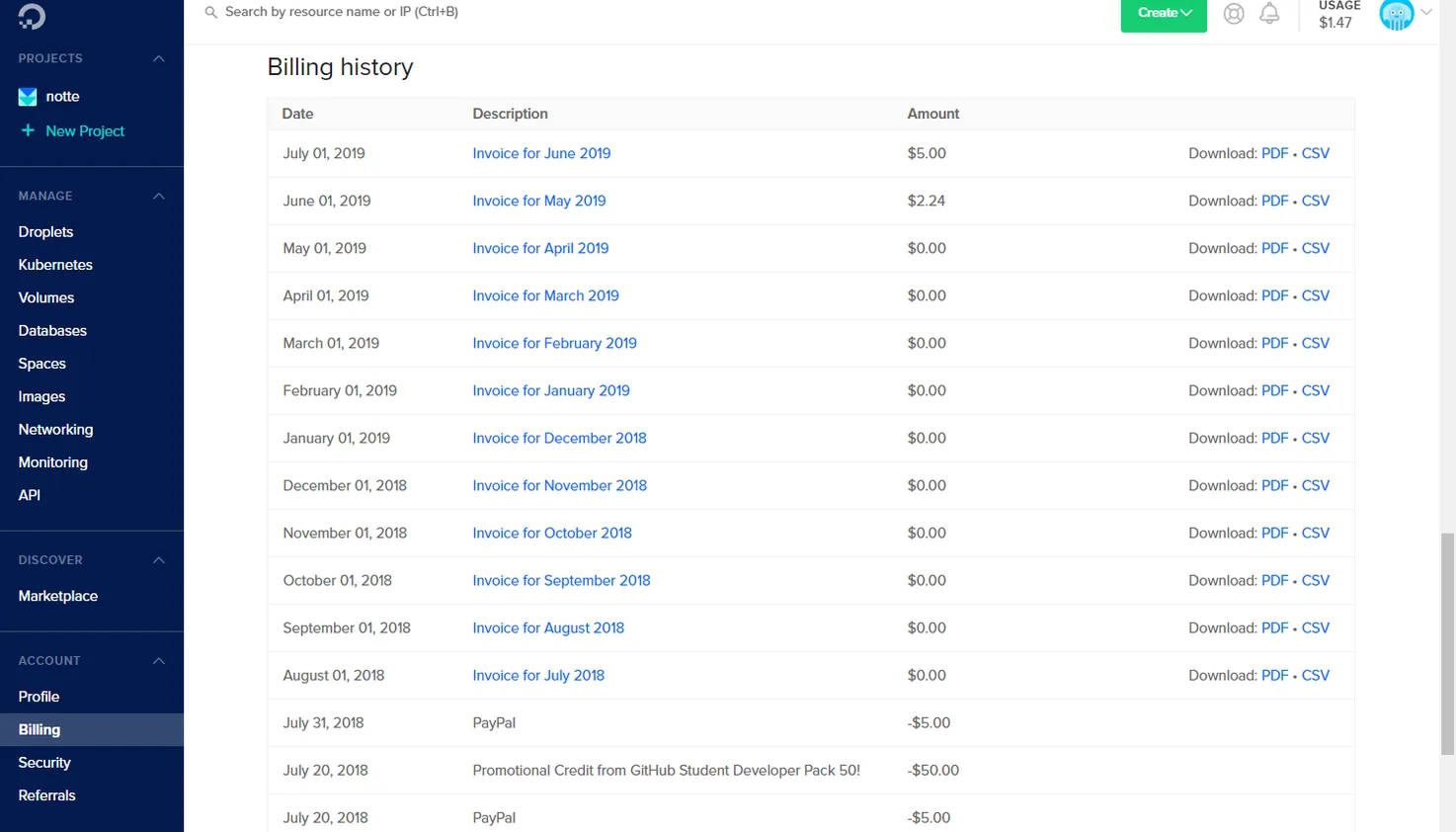Click the notte project icon
Image resolution: width=1456 pixels, height=832 pixels.
[28, 96]
